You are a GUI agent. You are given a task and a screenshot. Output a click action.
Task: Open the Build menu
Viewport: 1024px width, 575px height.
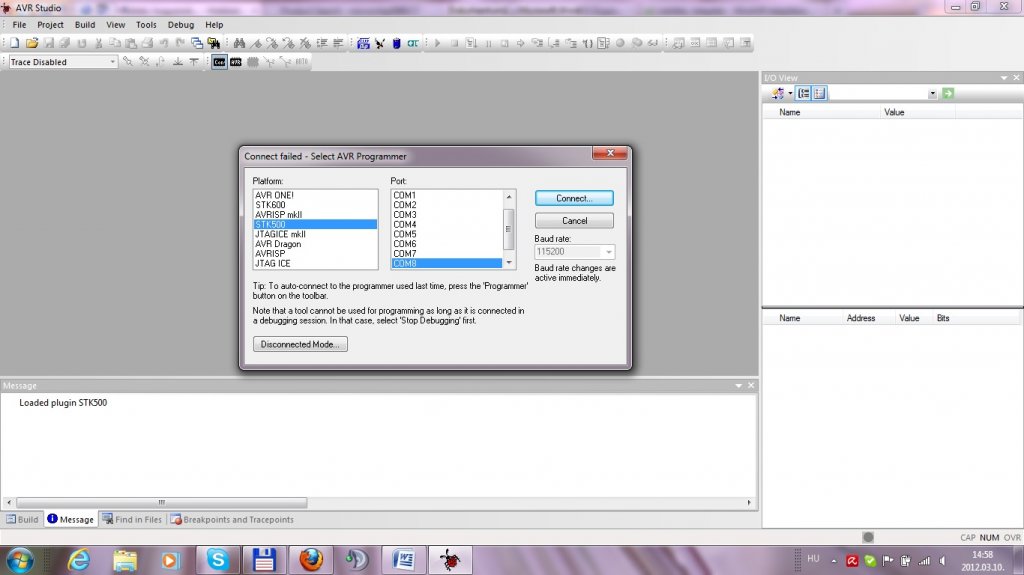(x=85, y=25)
